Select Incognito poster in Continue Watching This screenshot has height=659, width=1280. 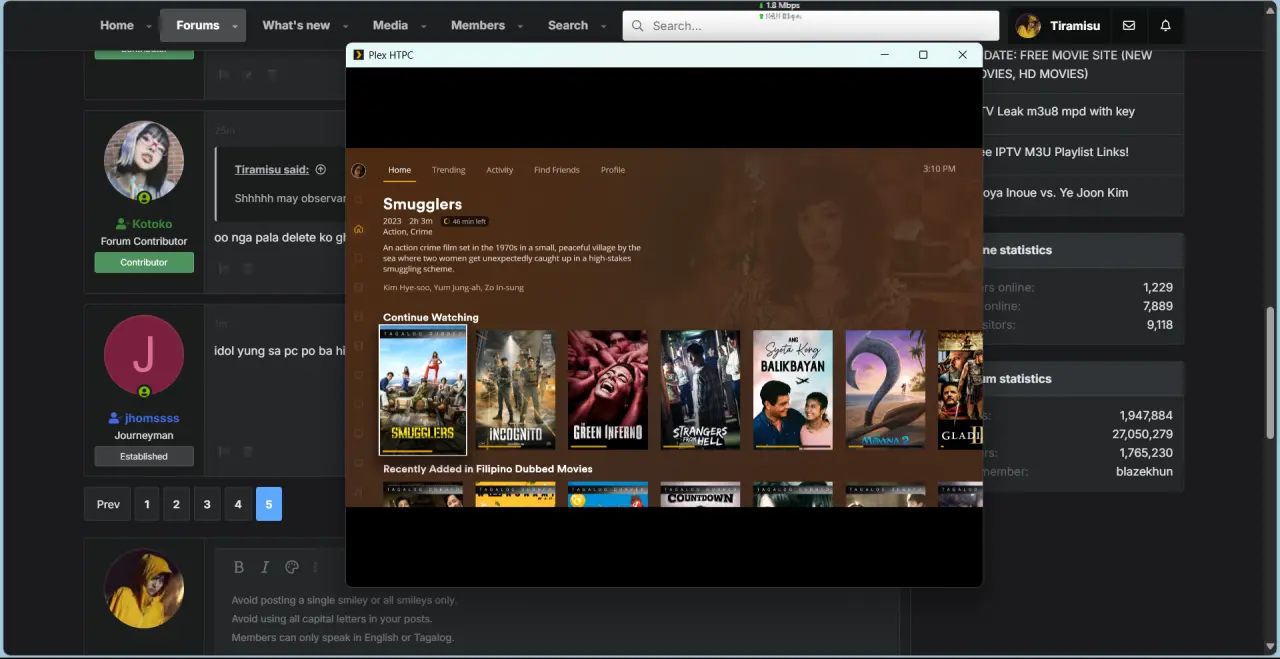click(515, 389)
